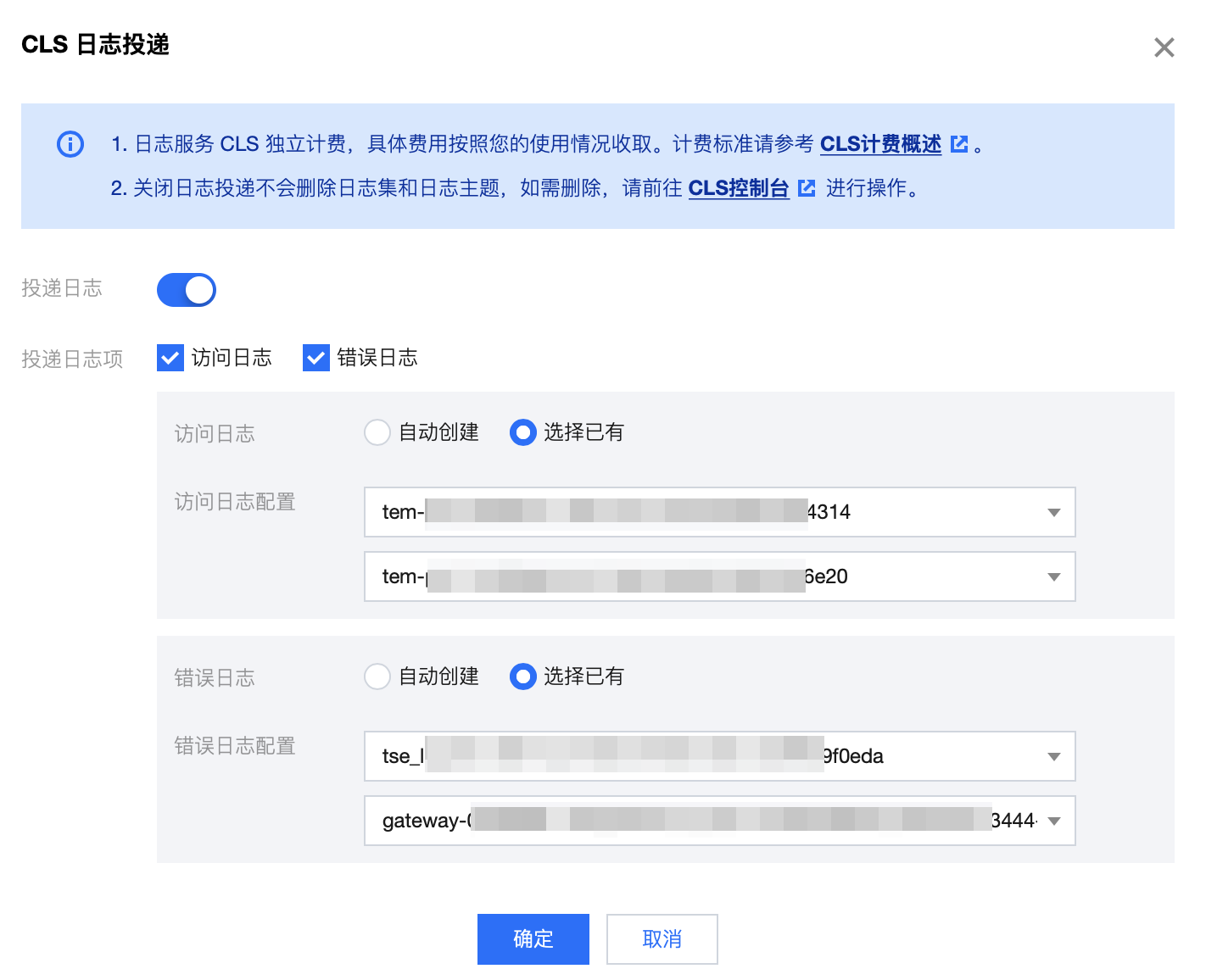The image size is (1206, 980).
Task: Open the 错误日志 dropdown starting with tse_
Action: [x=719, y=756]
